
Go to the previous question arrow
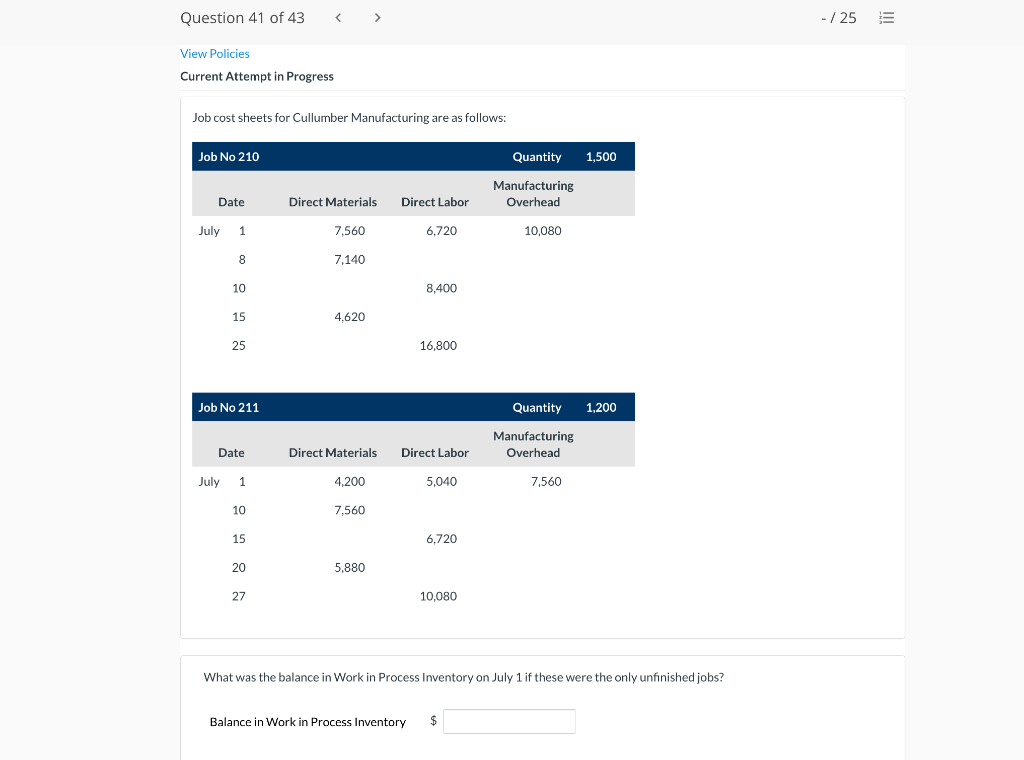[x=338, y=18]
